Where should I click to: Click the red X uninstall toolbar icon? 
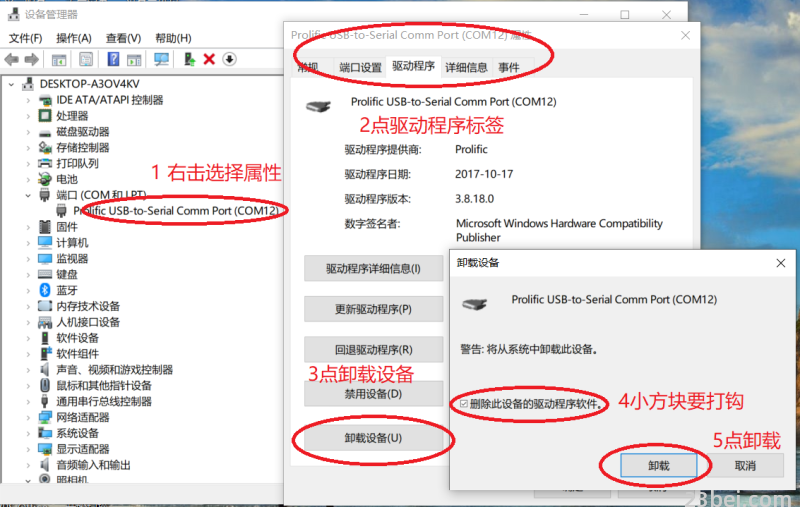pos(209,59)
